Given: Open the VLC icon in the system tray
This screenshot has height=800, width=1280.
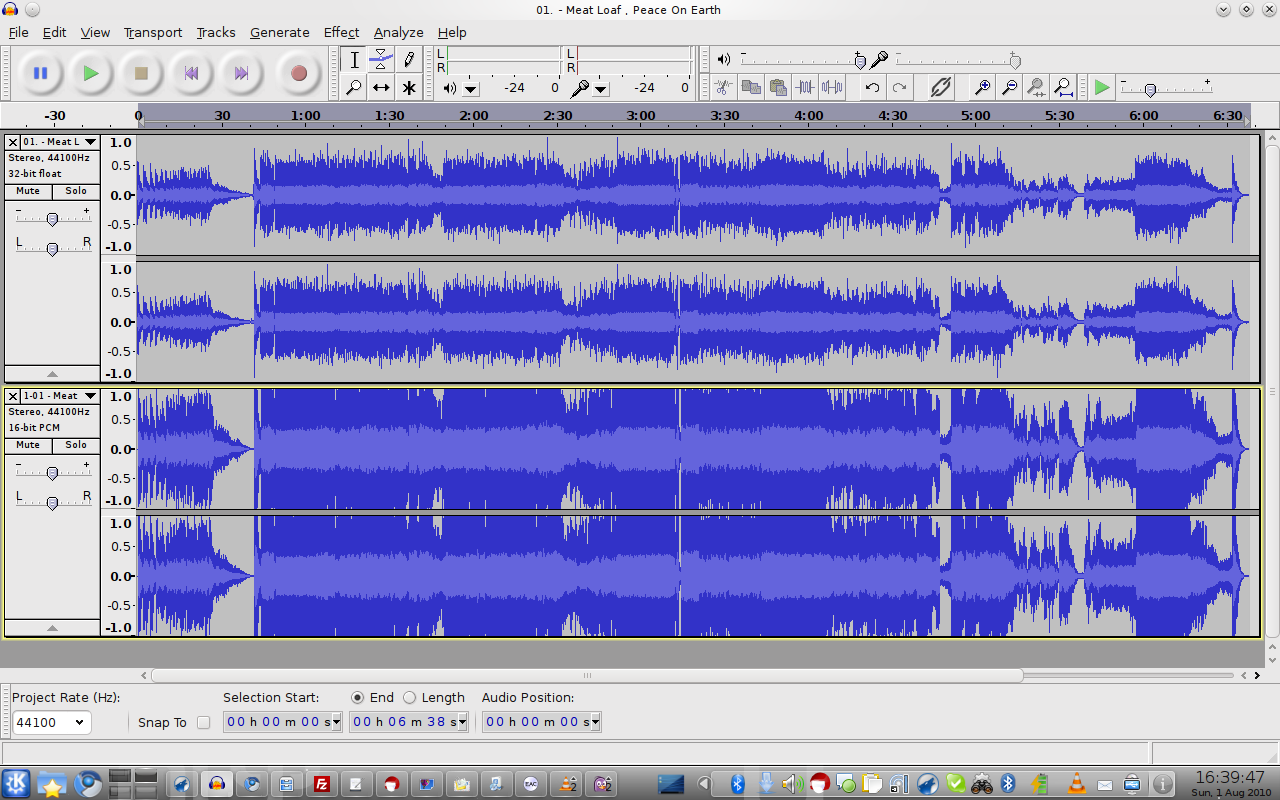Looking at the screenshot, I should [1077, 784].
